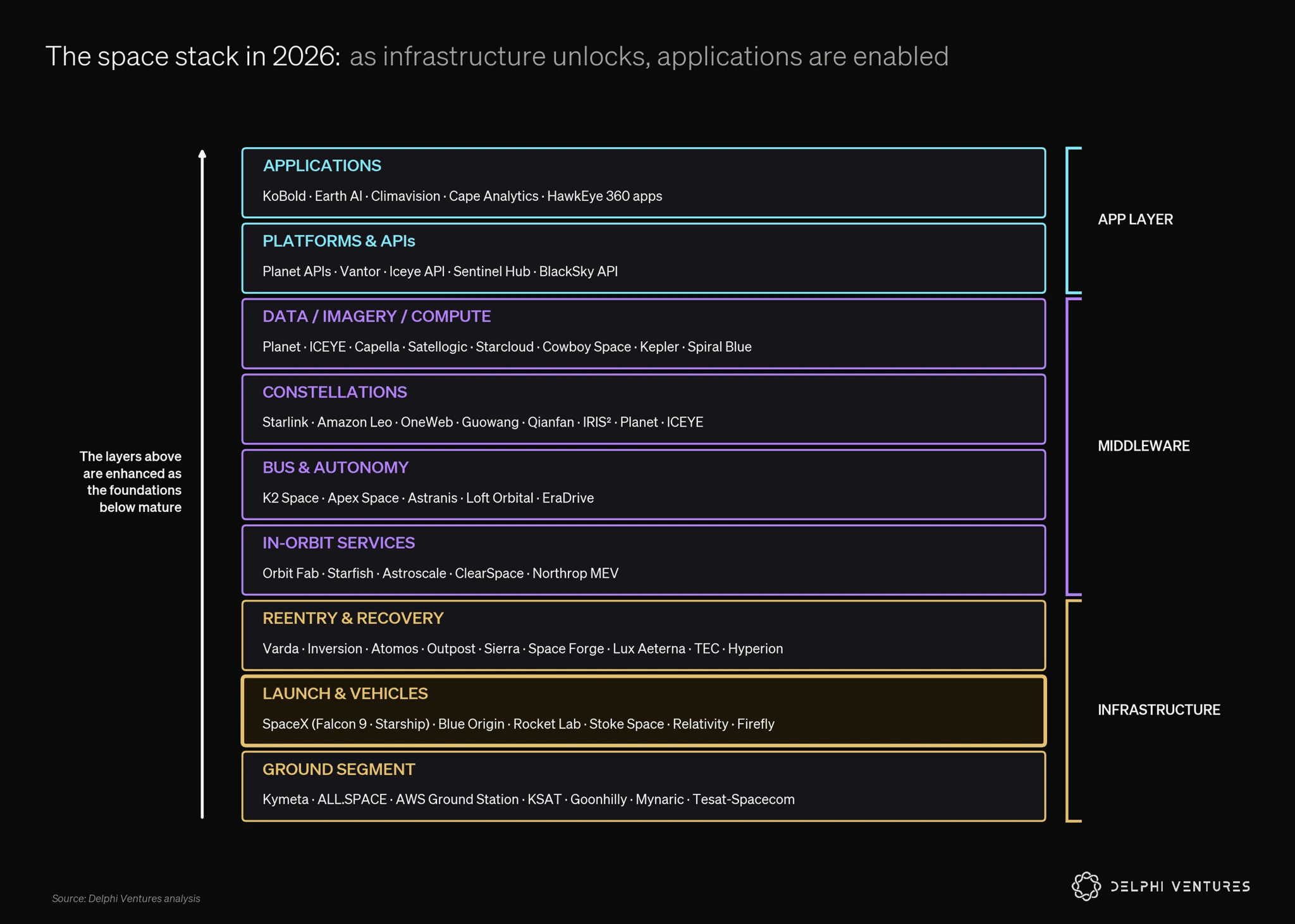Viewport: 1295px width, 924px height.
Task: Click the 'The layers above are enhanced' caption
Action: [x=131, y=482]
